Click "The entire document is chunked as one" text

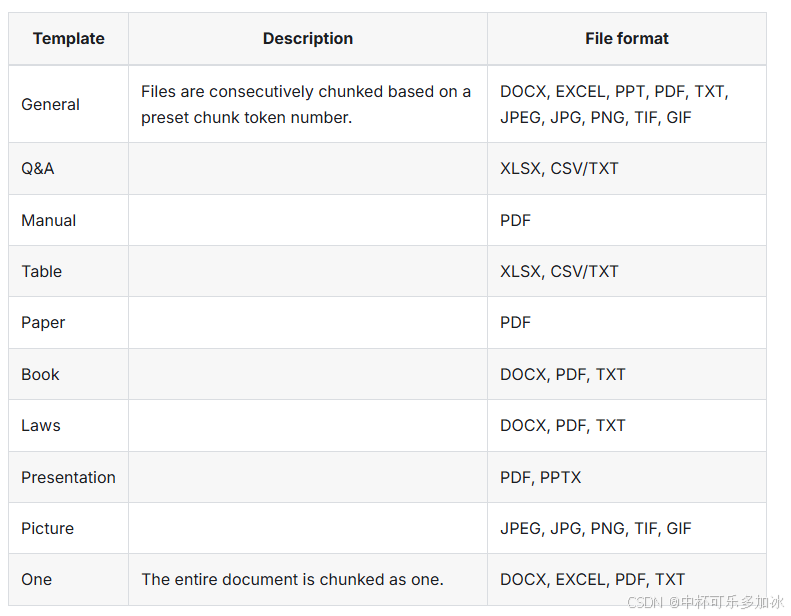292,579
